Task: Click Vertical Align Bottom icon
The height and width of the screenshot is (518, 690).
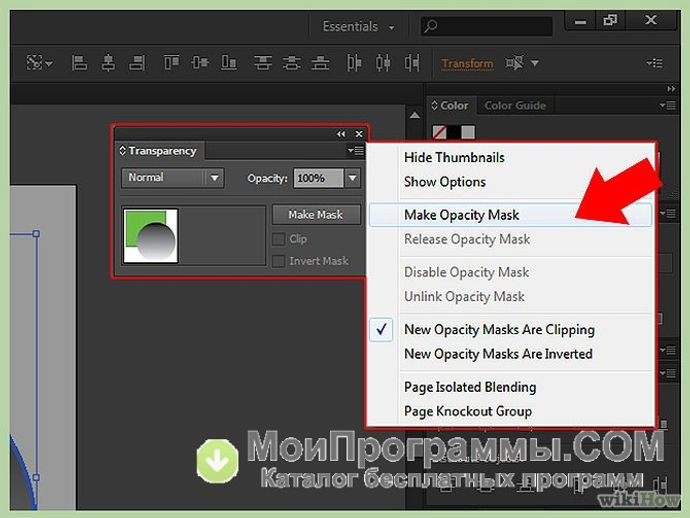Action: pyautogui.click(x=229, y=63)
